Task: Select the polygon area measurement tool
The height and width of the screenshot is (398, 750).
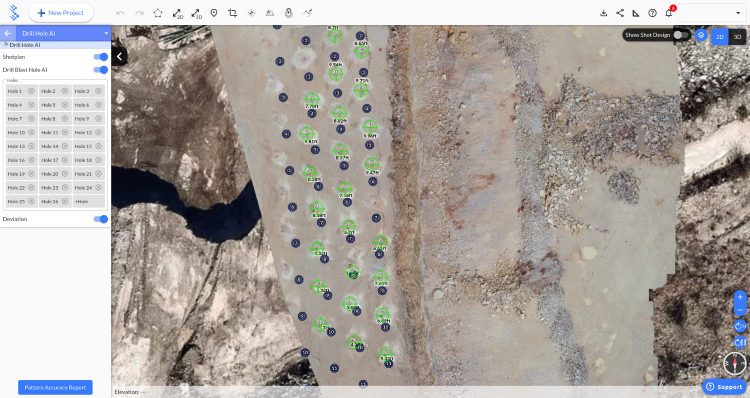Action: (x=158, y=13)
